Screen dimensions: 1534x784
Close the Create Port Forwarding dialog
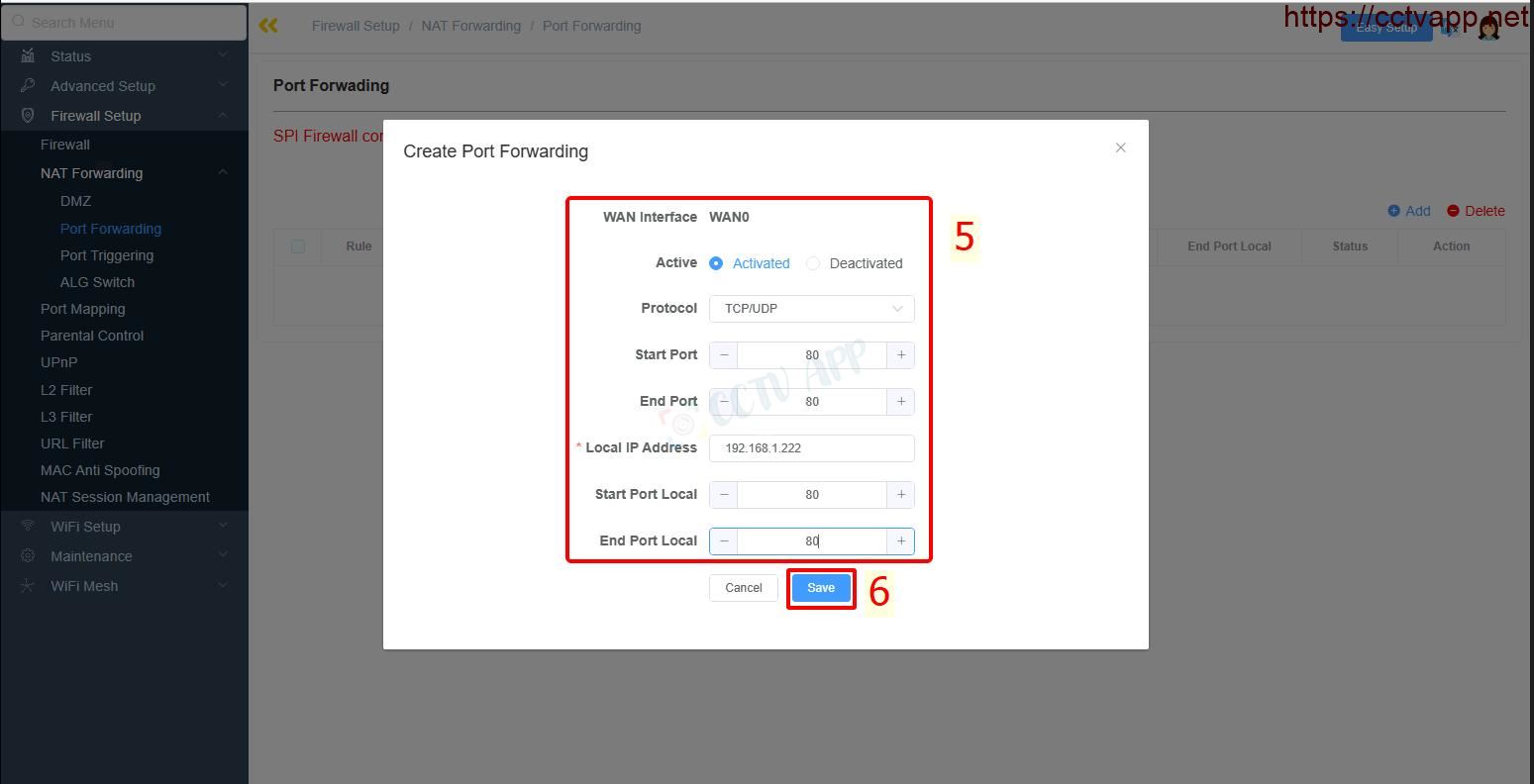pyautogui.click(x=1120, y=147)
